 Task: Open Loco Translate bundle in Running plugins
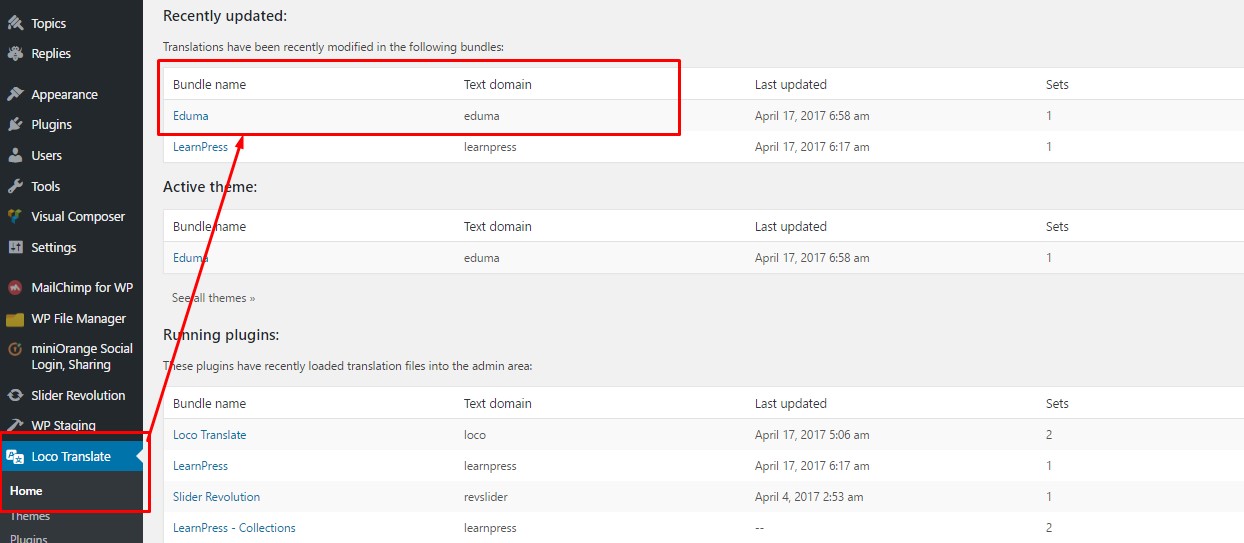[209, 435]
